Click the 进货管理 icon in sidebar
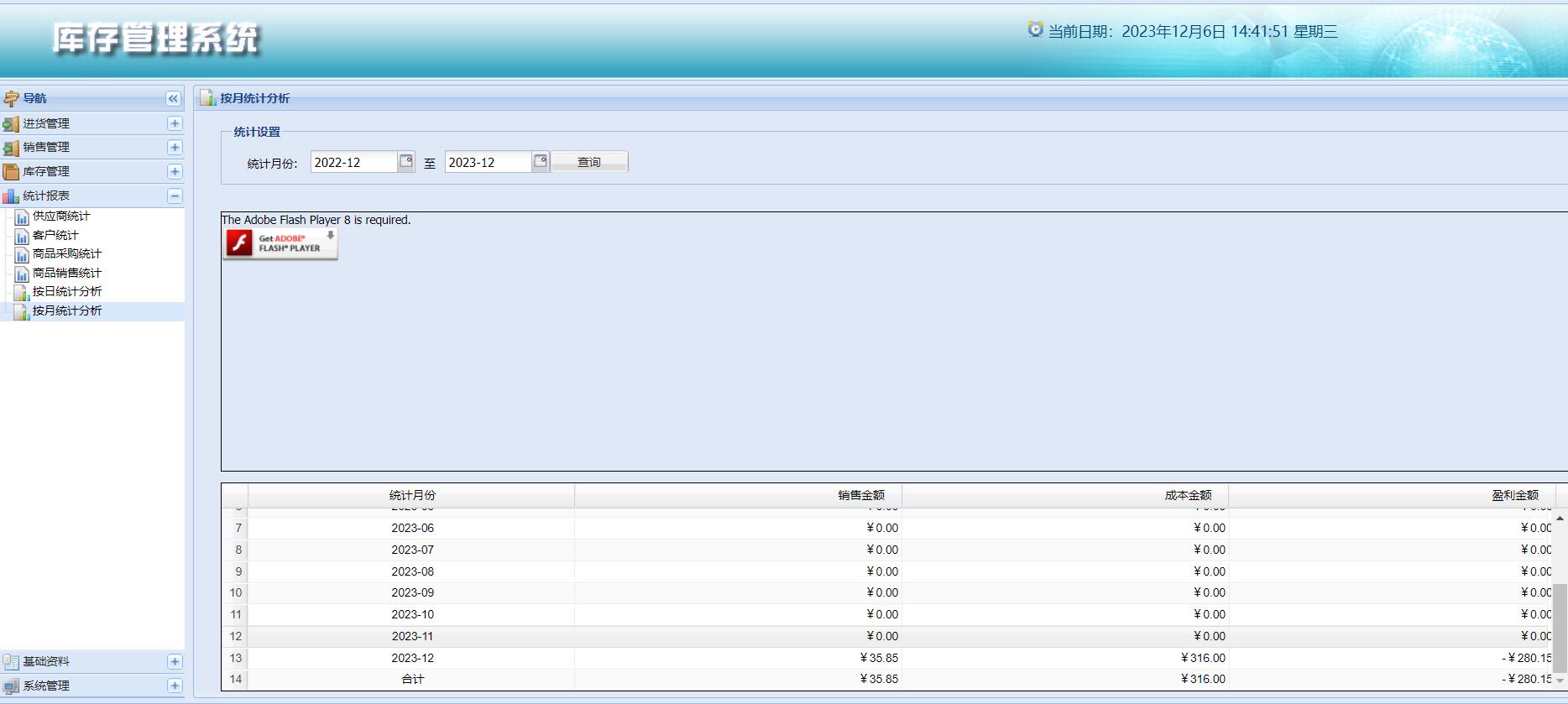Screen dimensions: 1568x704 [11, 124]
